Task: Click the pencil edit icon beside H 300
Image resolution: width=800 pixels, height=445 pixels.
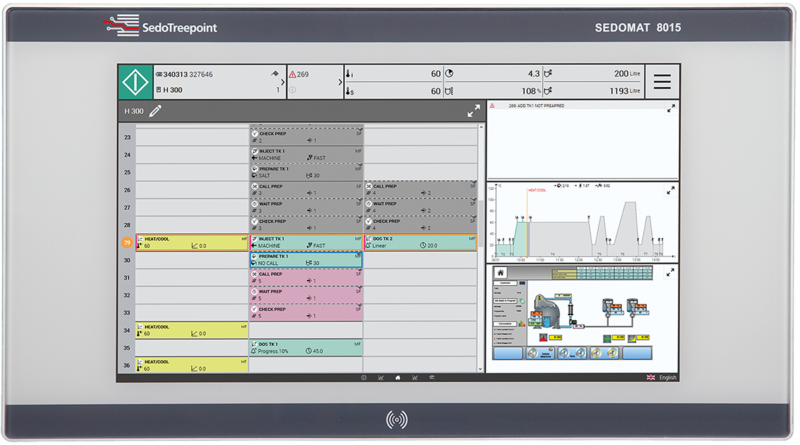Action: (155, 112)
